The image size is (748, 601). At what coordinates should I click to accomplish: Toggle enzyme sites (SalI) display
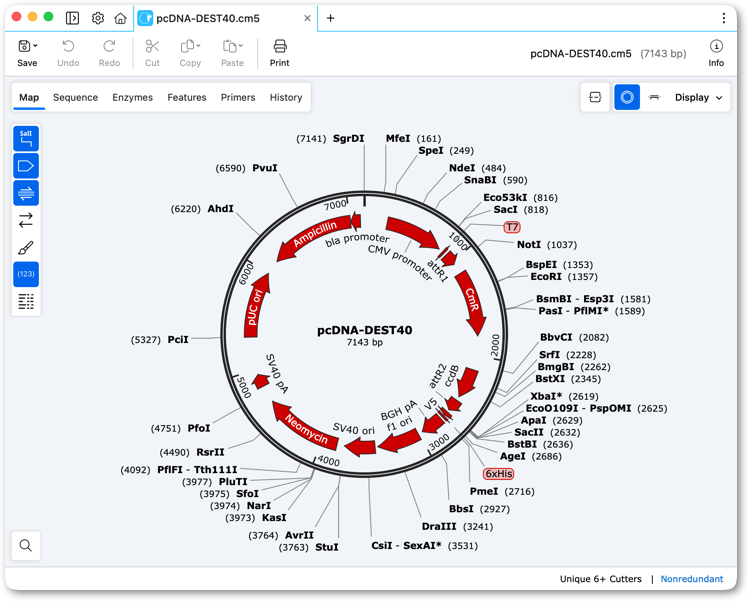click(26, 138)
